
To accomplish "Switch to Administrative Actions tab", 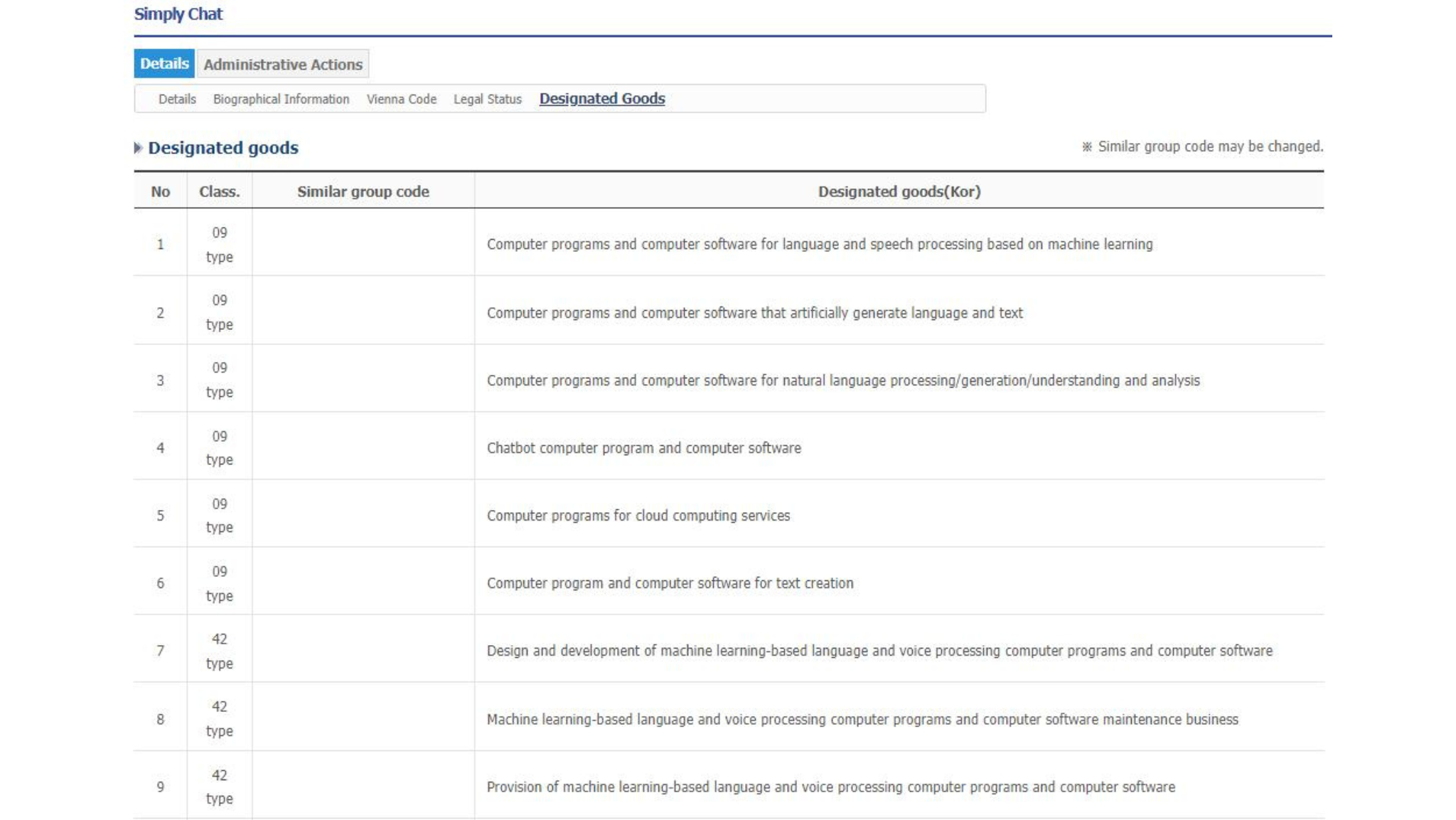I will pyautogui.click(x=283, y=64).
